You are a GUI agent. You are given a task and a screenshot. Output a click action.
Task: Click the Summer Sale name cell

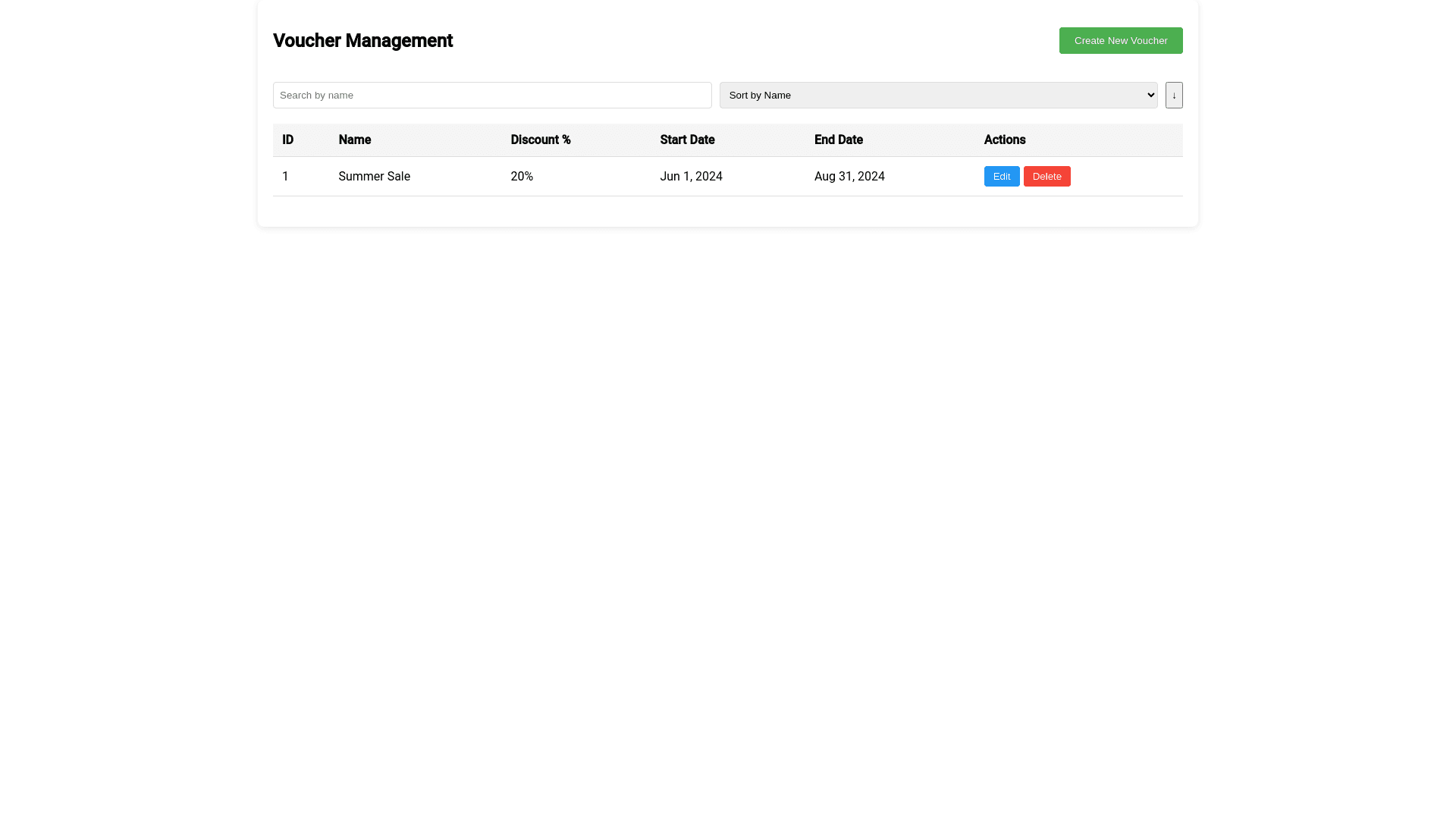[x=374, y=176]
